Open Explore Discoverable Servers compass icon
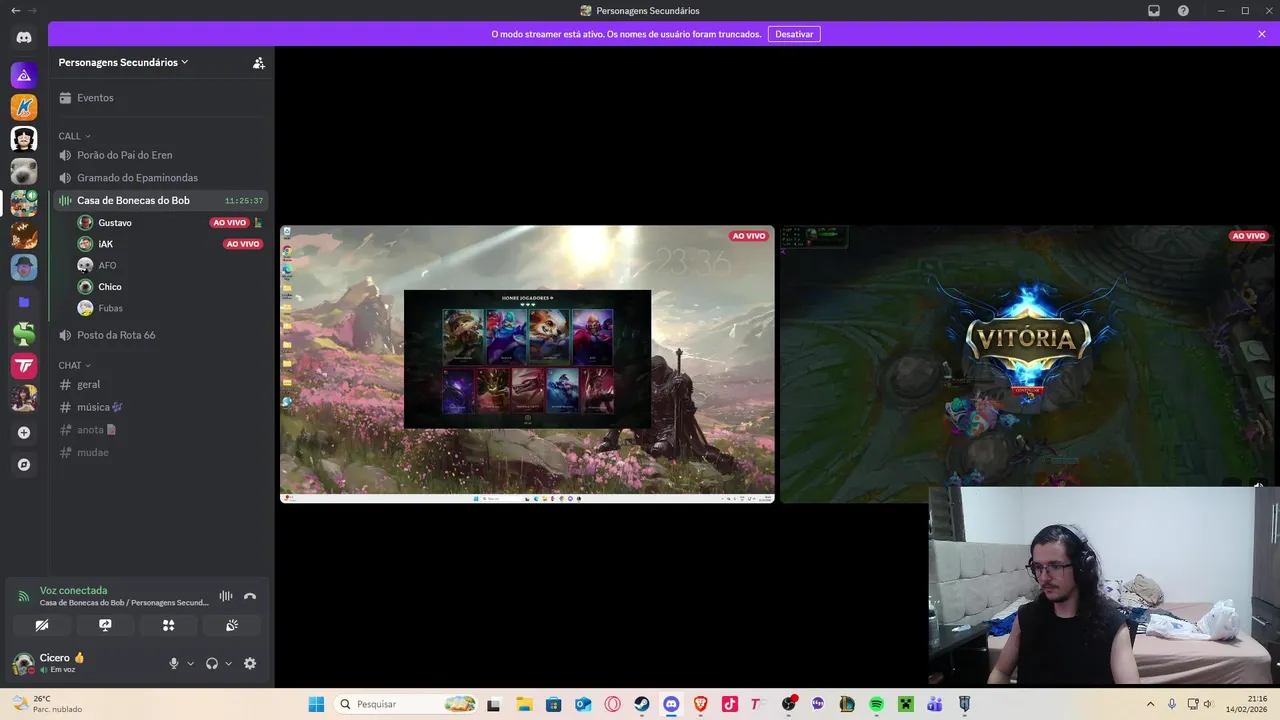The height and width of the screenshot is (720, 1280). (x=24, y=465)
